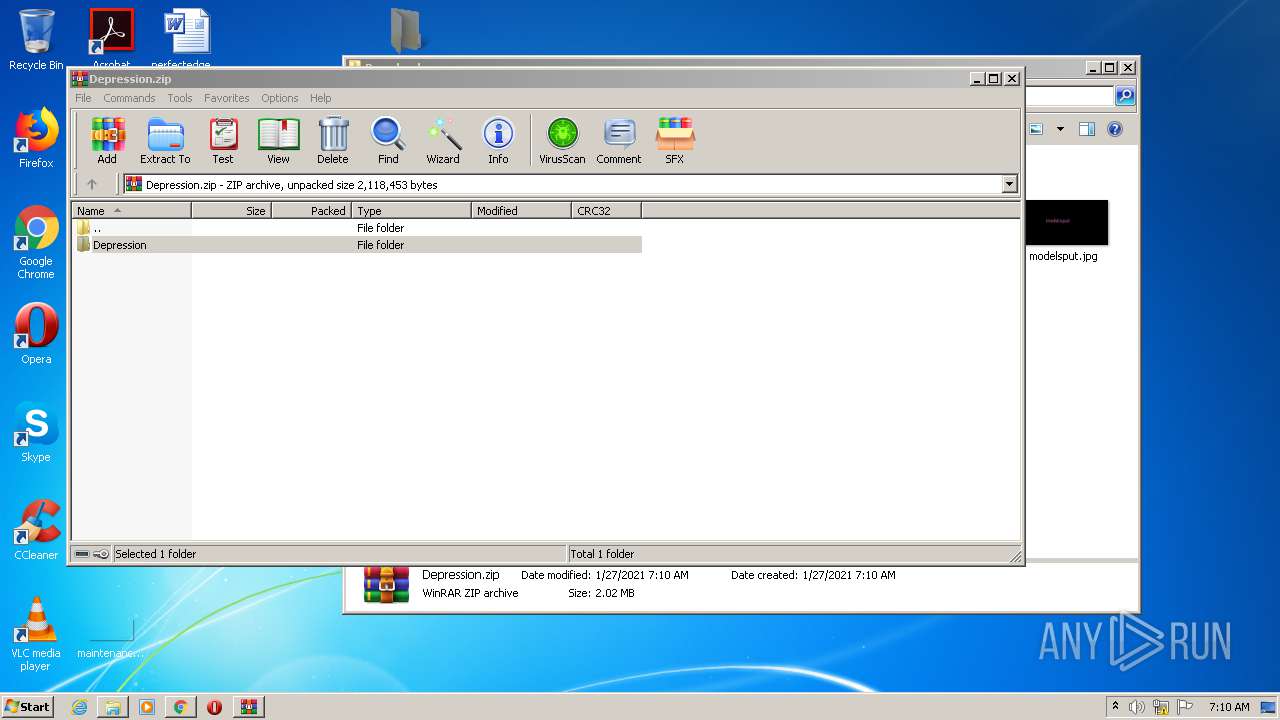This screenshot has width=1280, height=720.
Task: Click the Delete trash icon in WinRAR
Action: [x=333, y=140]
